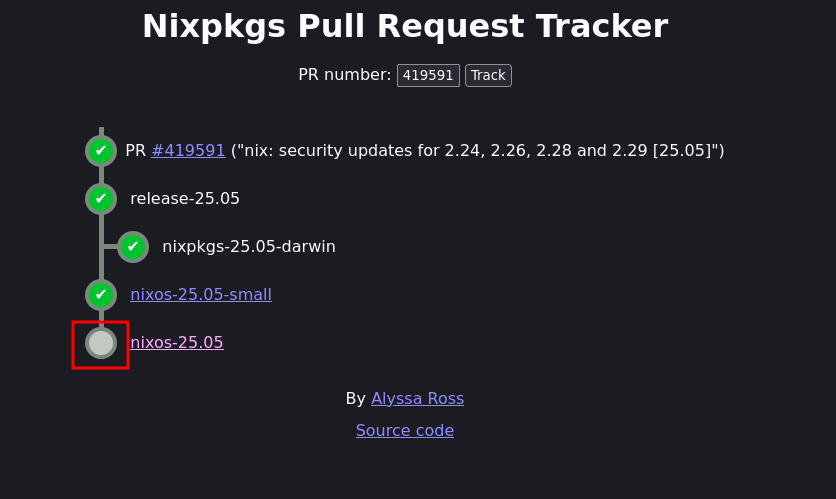Click the nixos-25.05-small green check icon
The height and width of the screenshot is (499, 836).
[x=101, y=295]
